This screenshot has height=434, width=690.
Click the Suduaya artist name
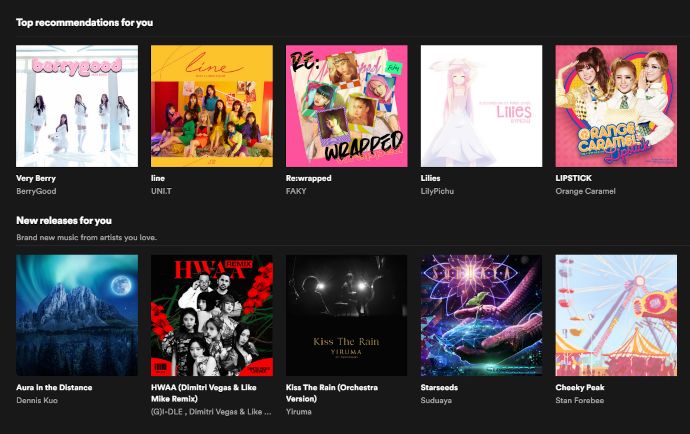pyautogui.click(x=436, y=401)
